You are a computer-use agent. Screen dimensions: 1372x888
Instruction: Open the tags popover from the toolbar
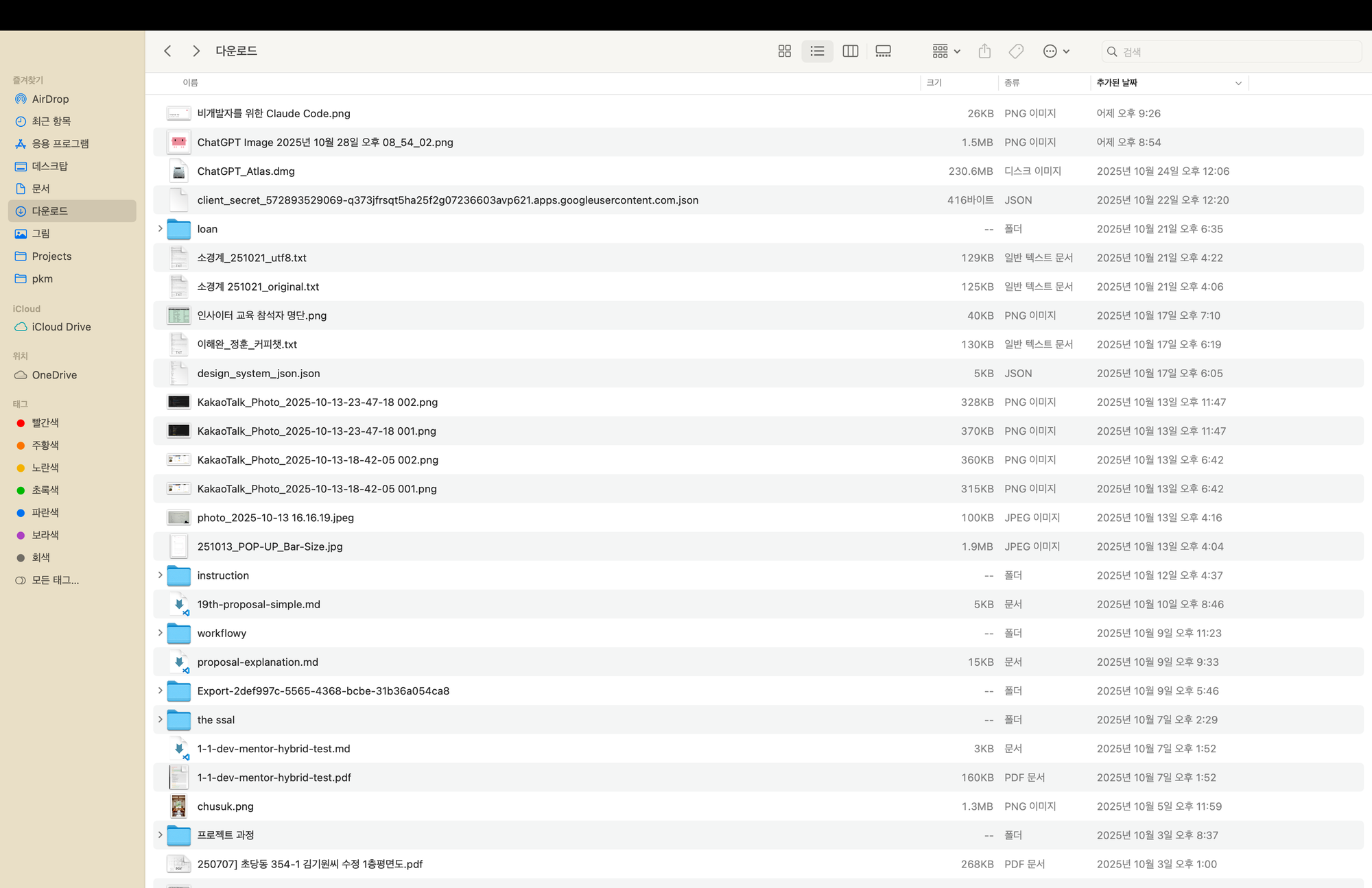tap(1016, 51)
